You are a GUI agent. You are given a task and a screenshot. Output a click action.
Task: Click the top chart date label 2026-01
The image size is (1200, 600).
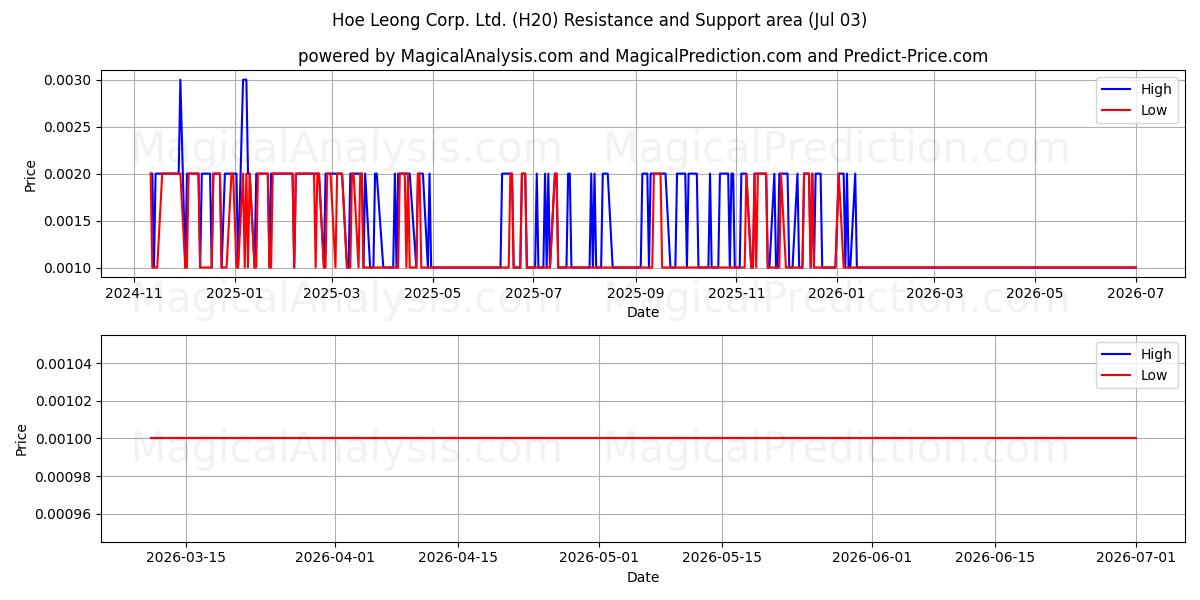pos(837,293)
